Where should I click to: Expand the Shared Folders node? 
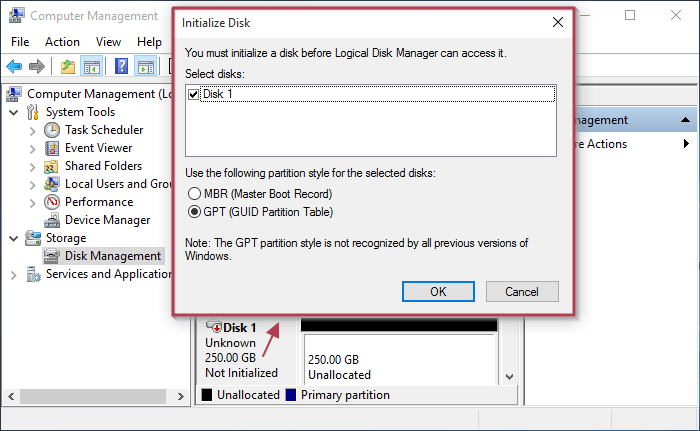(33, 166)
